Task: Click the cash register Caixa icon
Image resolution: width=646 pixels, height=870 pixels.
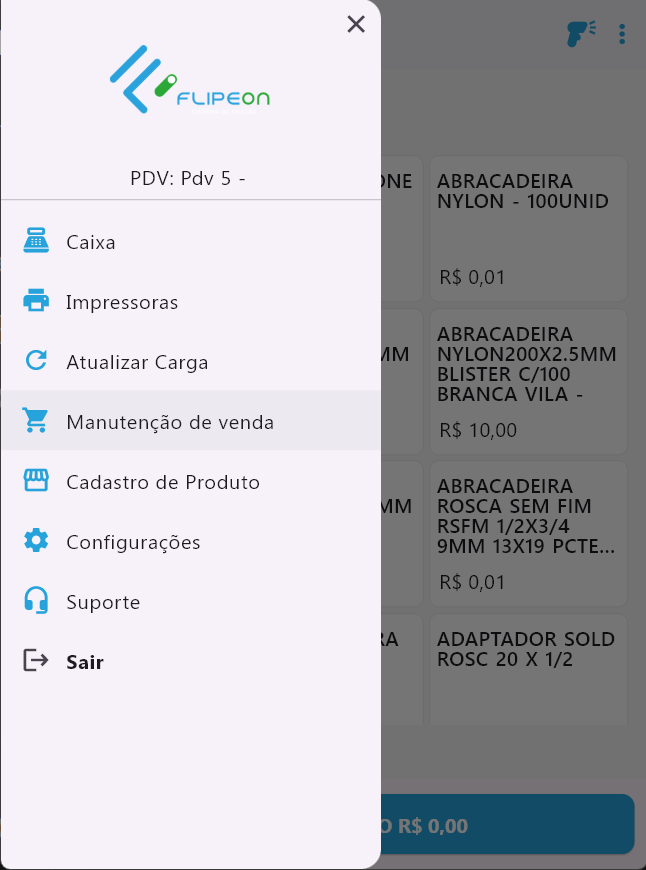Action: coord(36,241)
